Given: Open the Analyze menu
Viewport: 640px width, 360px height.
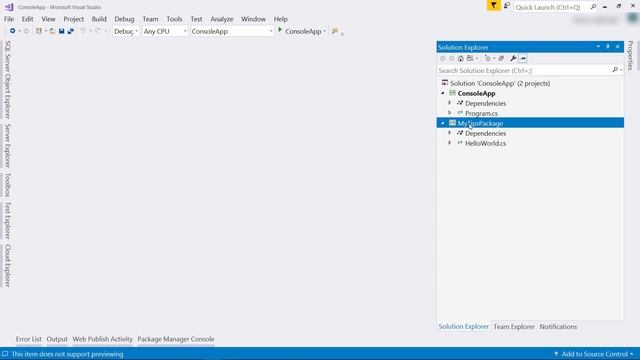Looking at the screenshot, I should coord(222,19).
